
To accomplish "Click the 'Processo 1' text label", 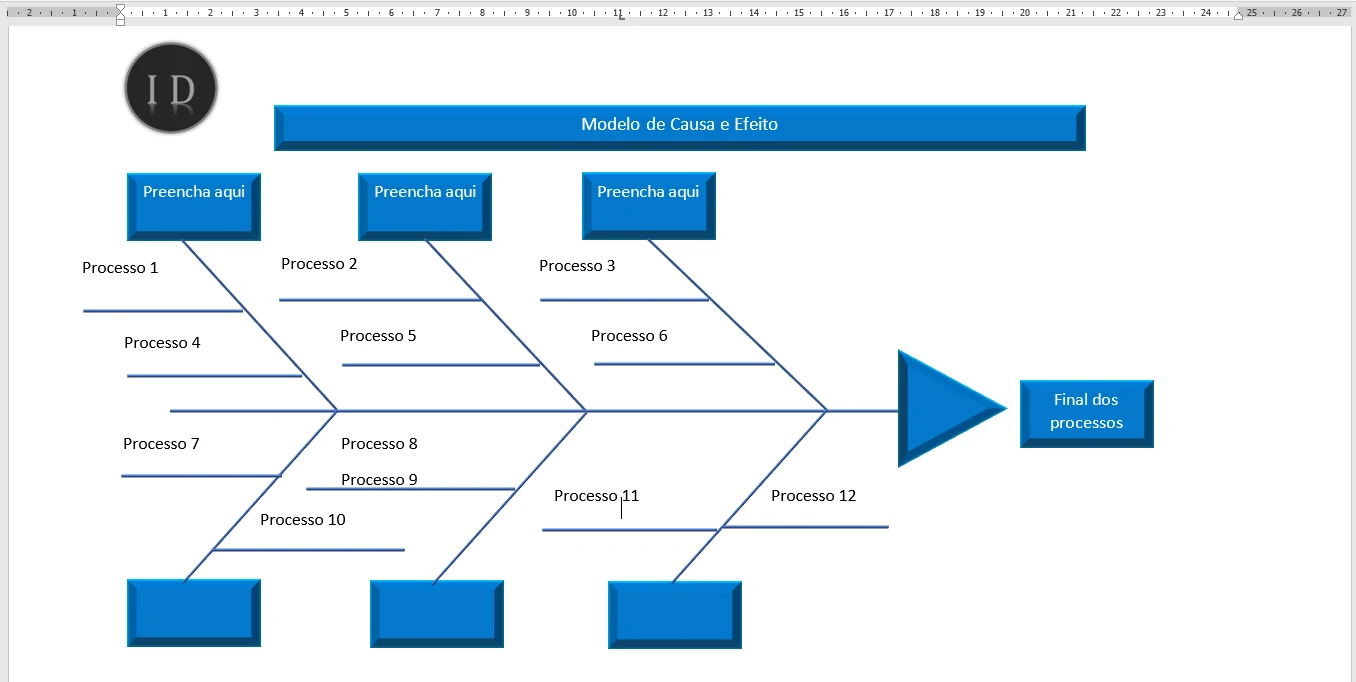I will click(120, 267).
